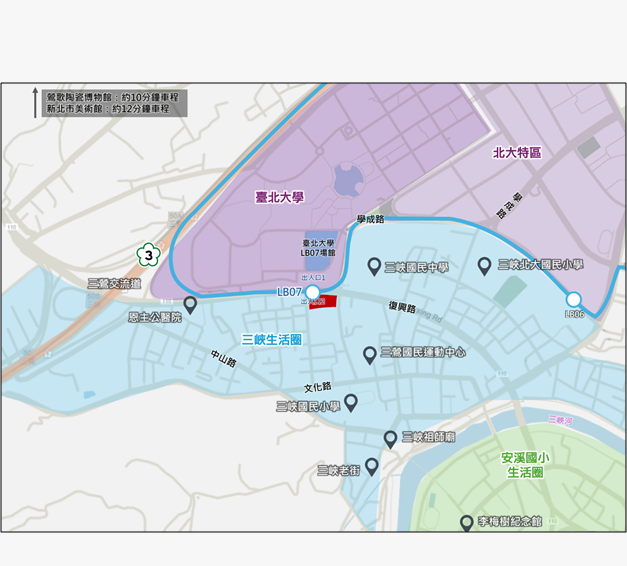Click the 鶯歌陶瓷博物館 travel time note

click(x=112, y=97)
